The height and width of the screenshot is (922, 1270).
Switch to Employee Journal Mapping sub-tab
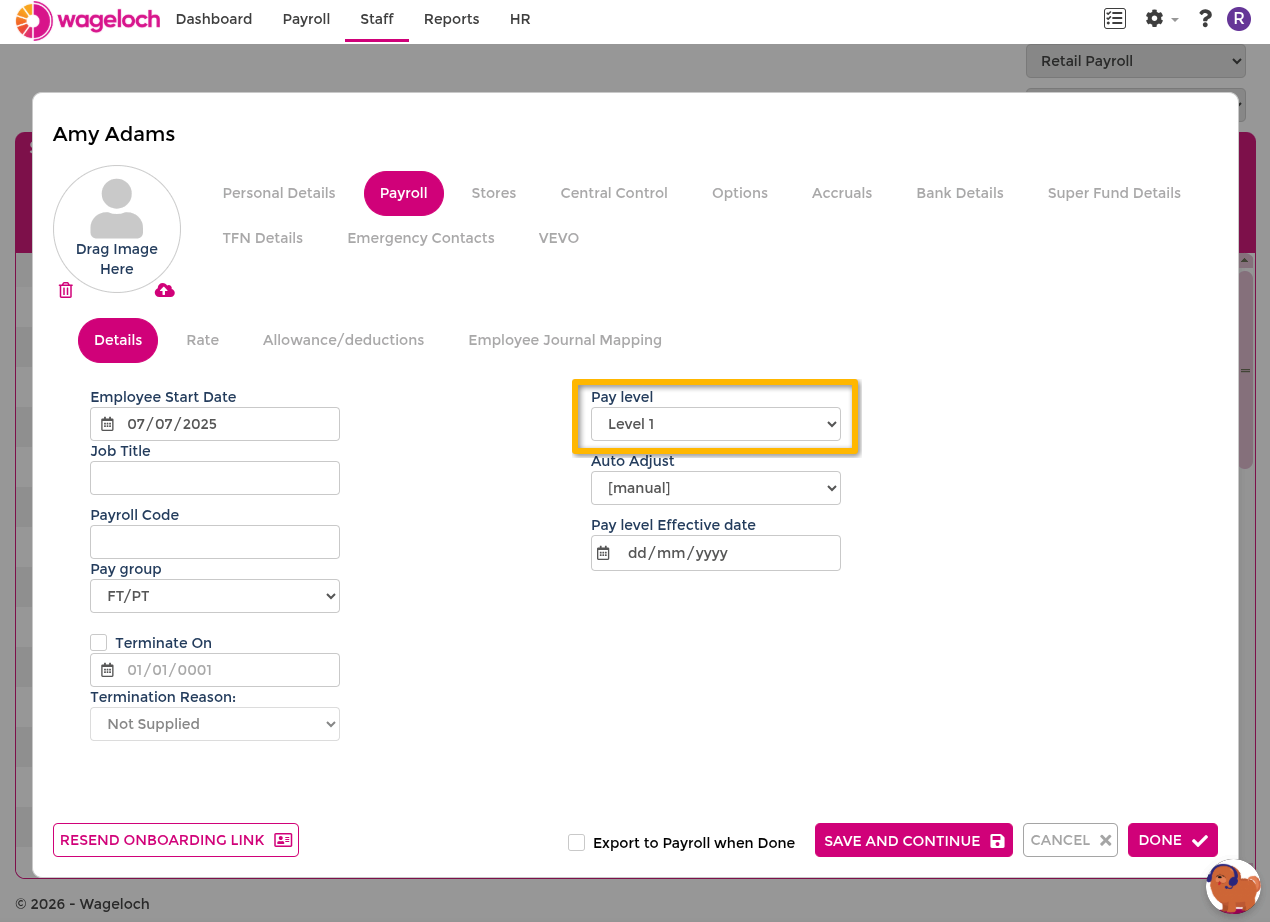[x=565, y=340]
